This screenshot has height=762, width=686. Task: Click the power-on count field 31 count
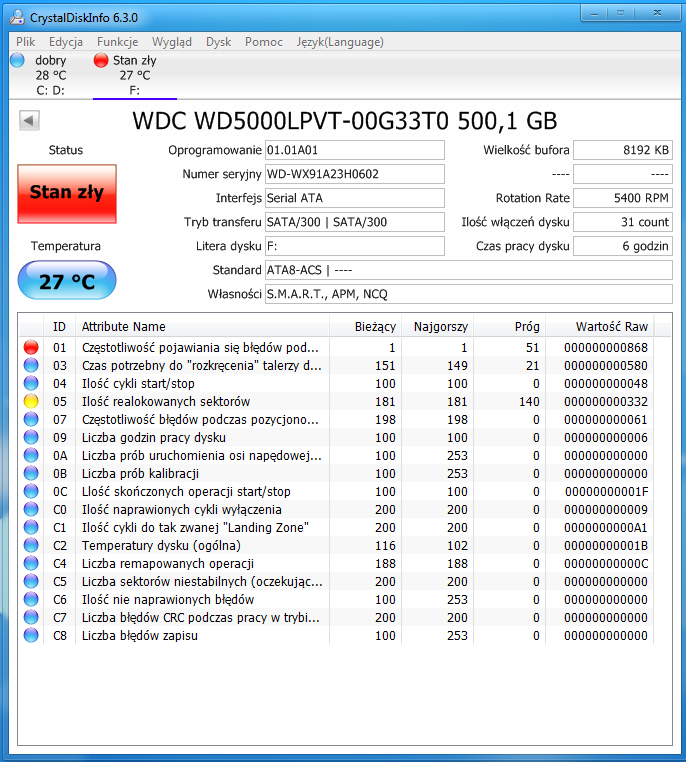tap(623, 222)
